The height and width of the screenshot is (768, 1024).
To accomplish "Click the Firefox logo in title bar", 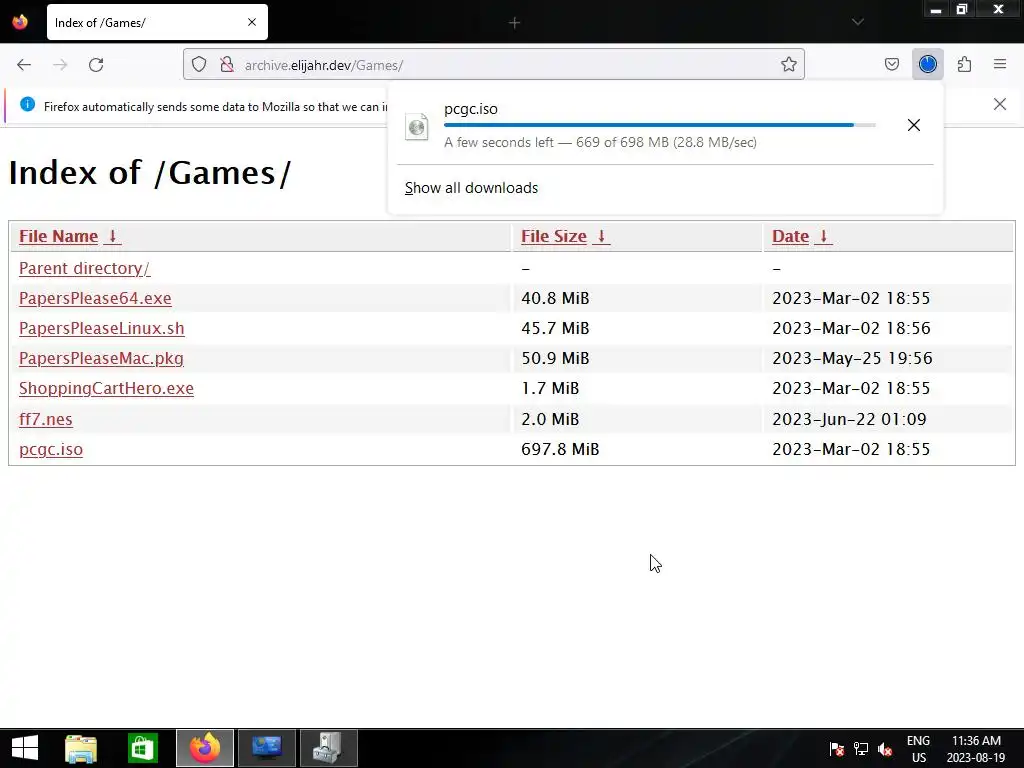I will coord(20,22).
